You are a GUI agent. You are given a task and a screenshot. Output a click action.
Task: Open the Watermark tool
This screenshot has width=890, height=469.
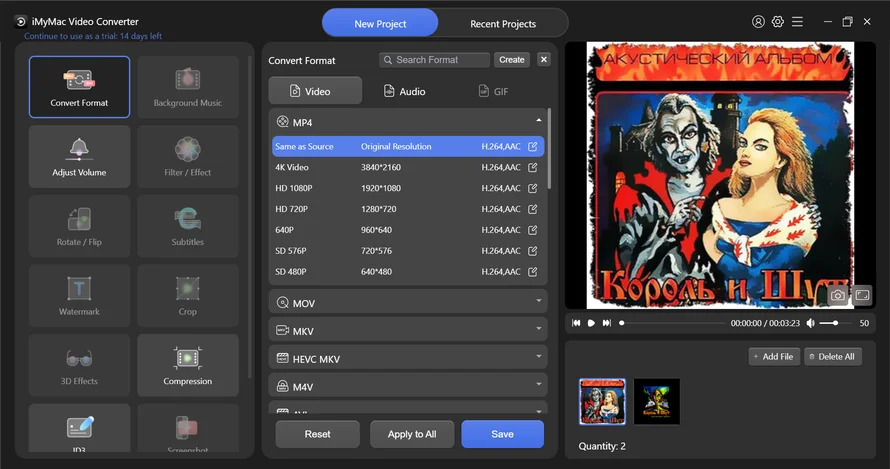click(x=79, y=296)
